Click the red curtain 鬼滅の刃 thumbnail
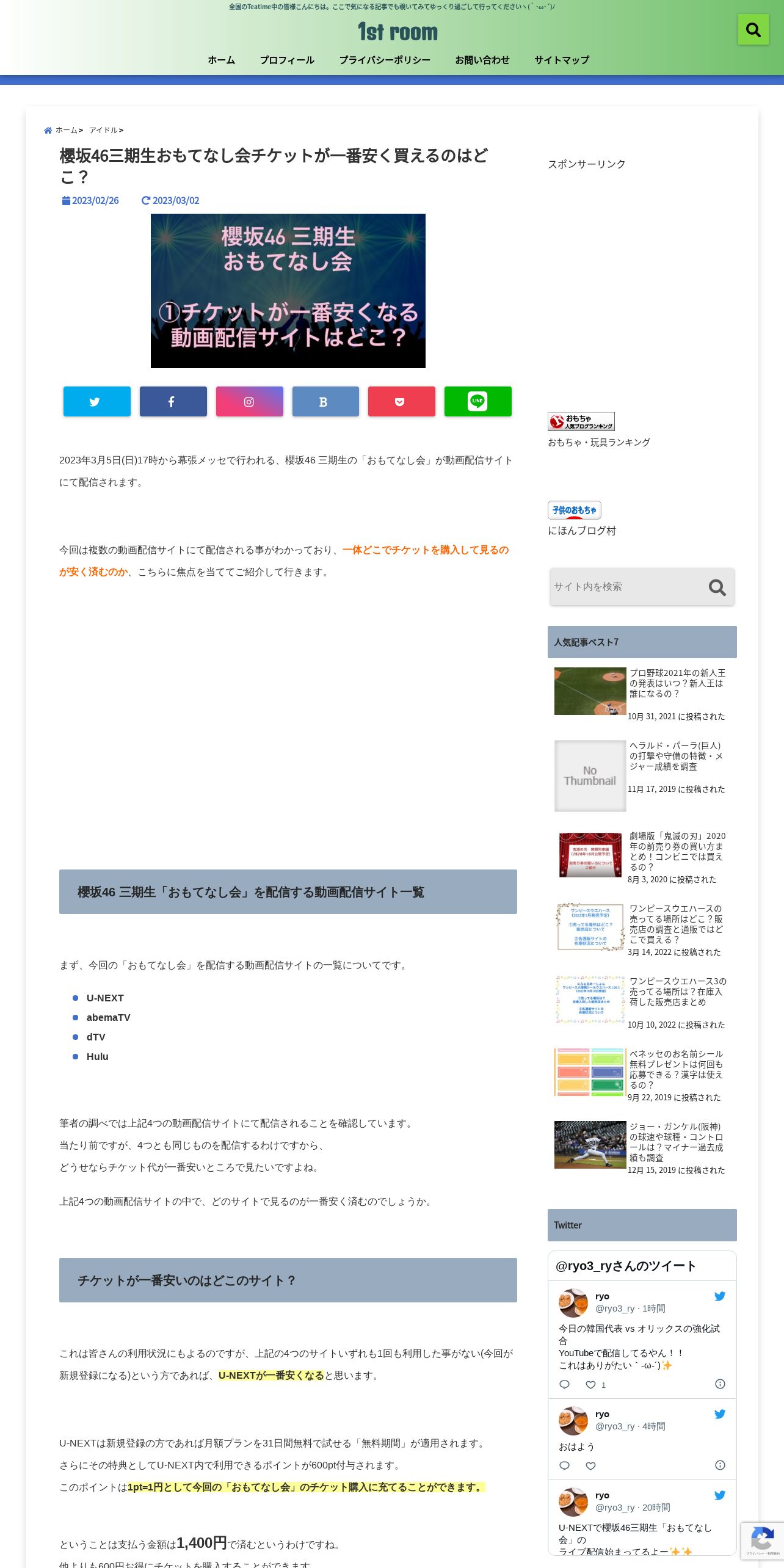 590,855
